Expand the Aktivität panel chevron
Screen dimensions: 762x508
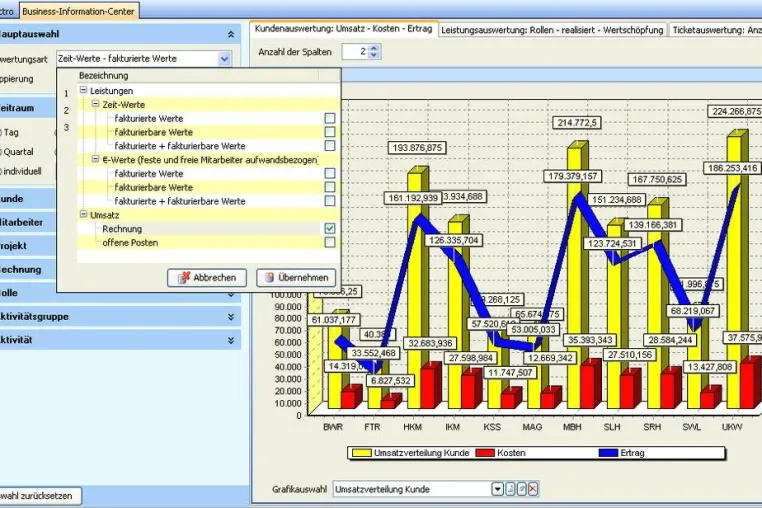pos(231,340)
